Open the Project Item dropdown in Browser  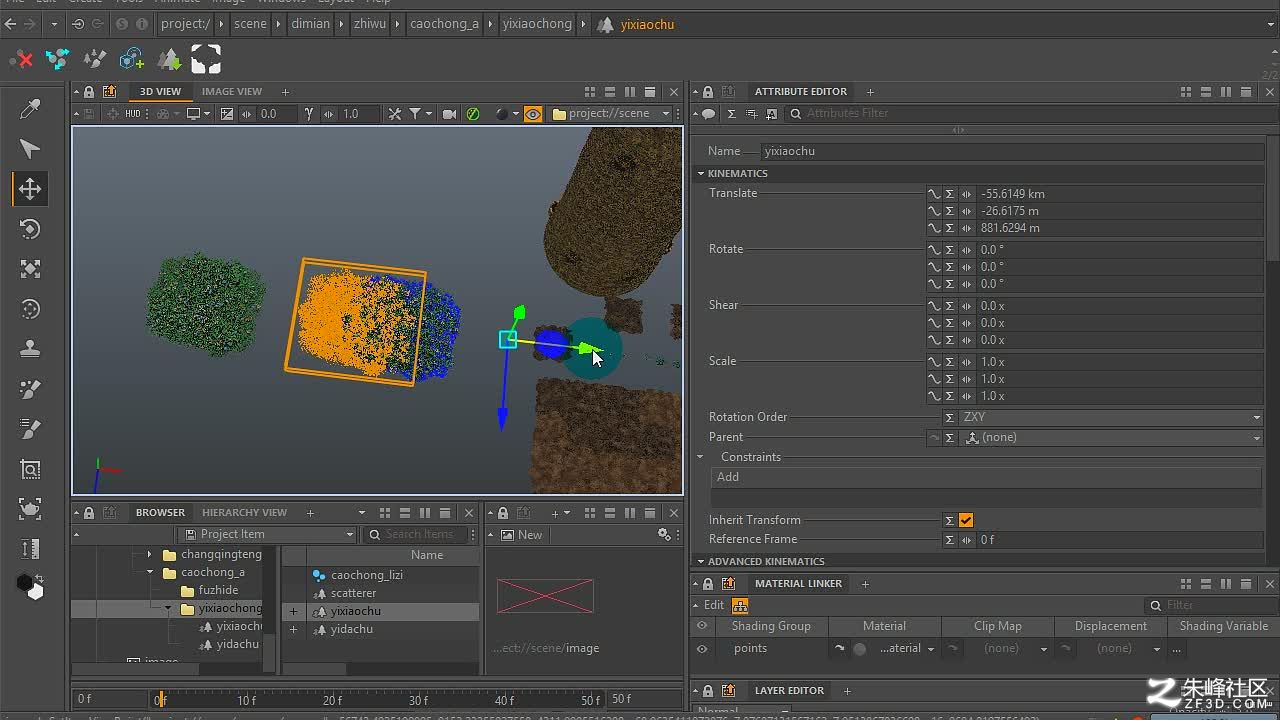[x=267, y=535]
